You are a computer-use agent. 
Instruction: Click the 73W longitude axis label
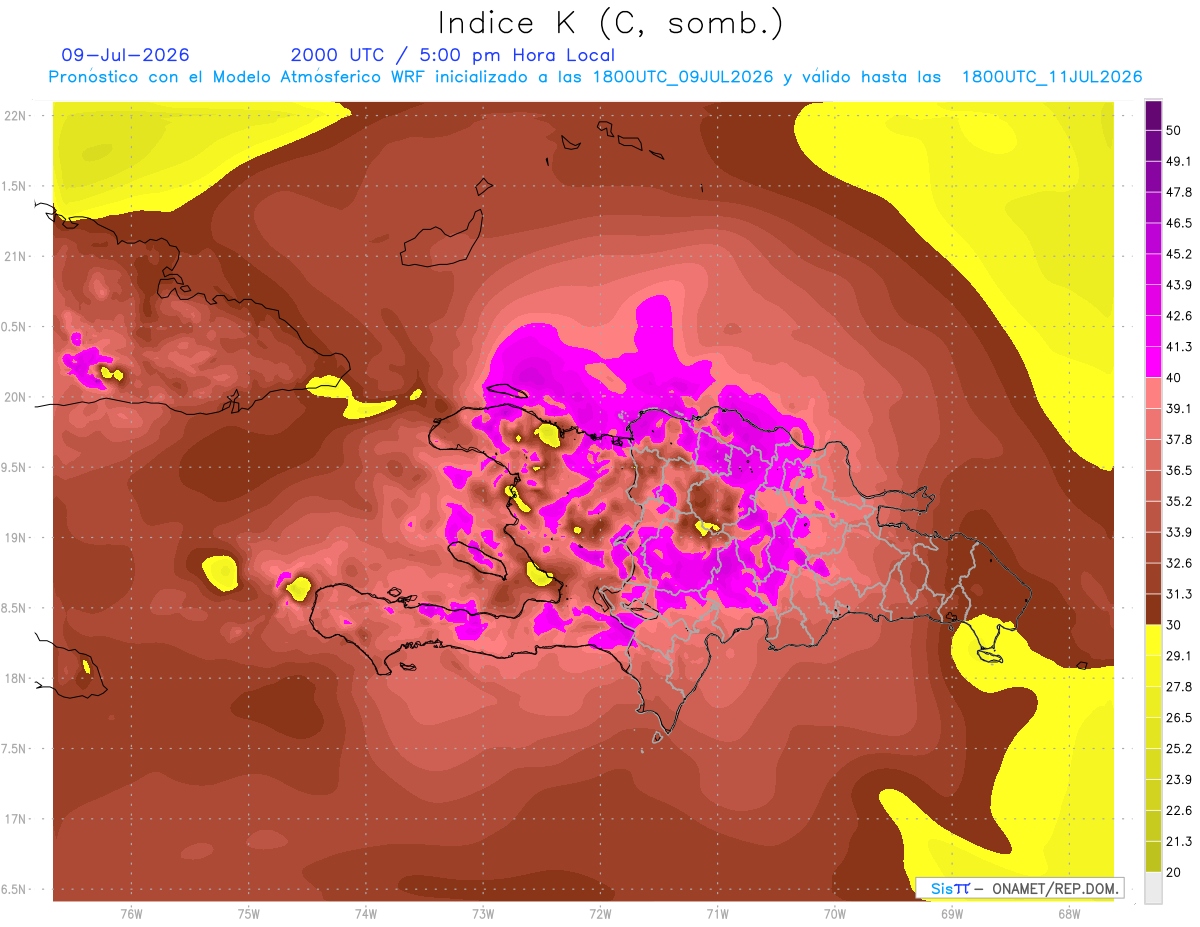click(x=483, y=915)
